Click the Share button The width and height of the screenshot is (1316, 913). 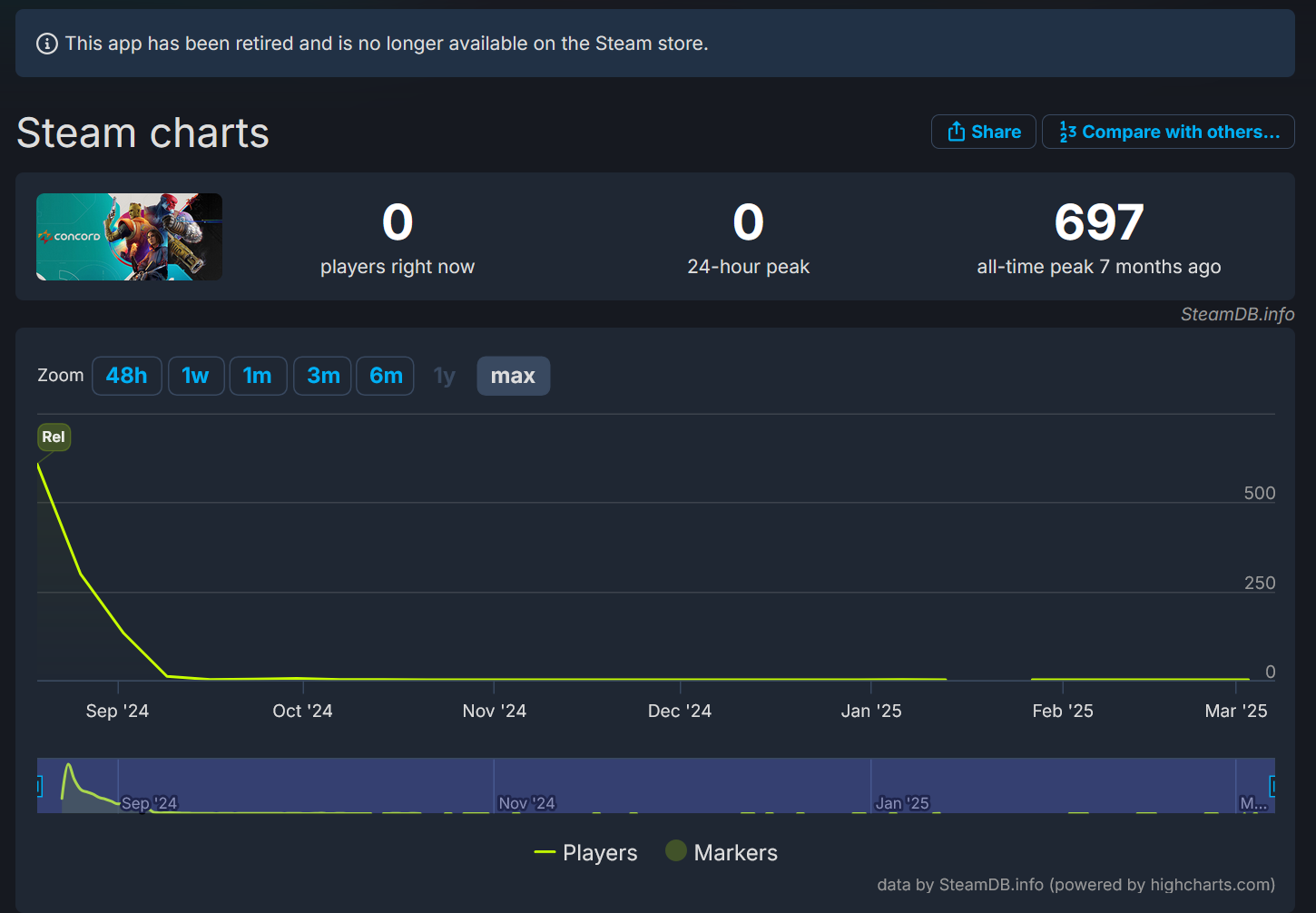pyautogui.click(x=984, y=132)
